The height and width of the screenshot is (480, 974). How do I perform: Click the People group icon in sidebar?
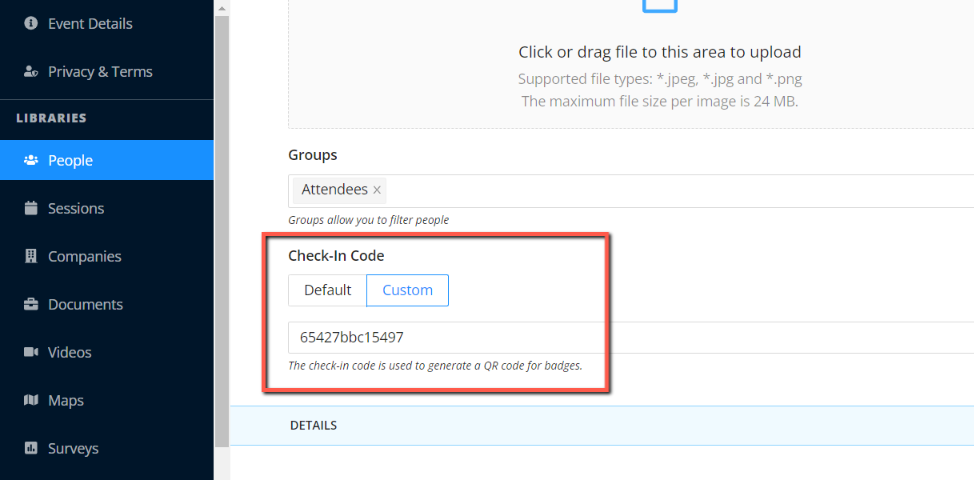pos(31,160)
